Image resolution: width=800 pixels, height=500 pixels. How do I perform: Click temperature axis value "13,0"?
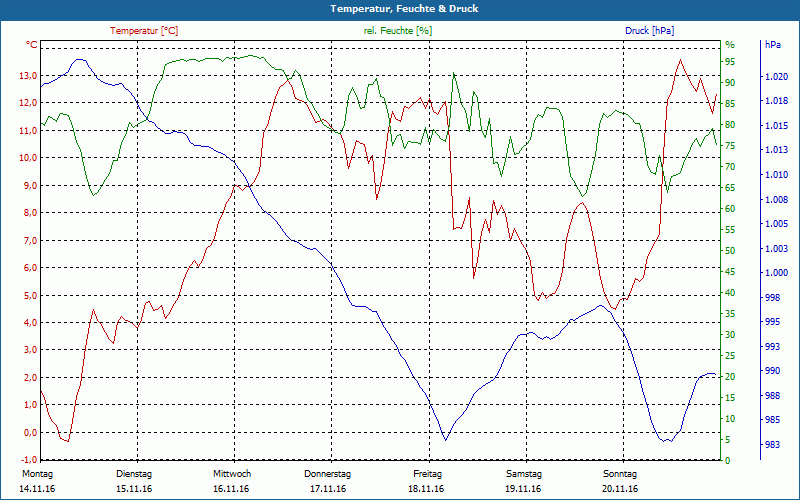[28, 76]
